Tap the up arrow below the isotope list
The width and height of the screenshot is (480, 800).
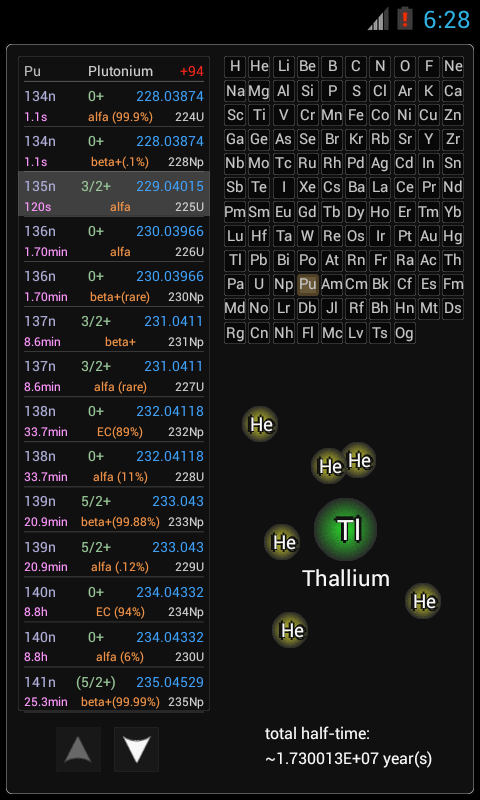pos(79,749)
